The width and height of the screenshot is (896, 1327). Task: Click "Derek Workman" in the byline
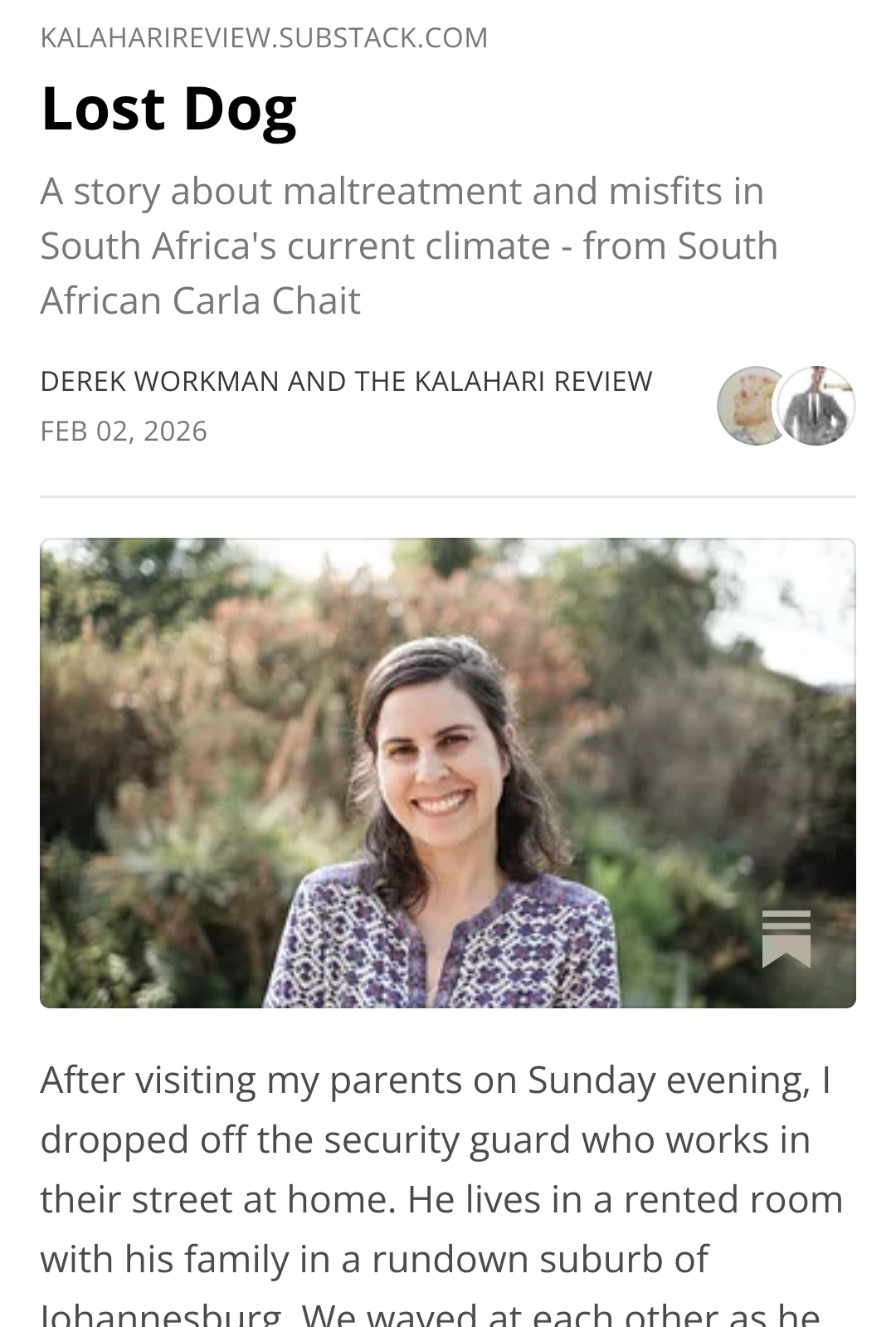pos(159,381)
